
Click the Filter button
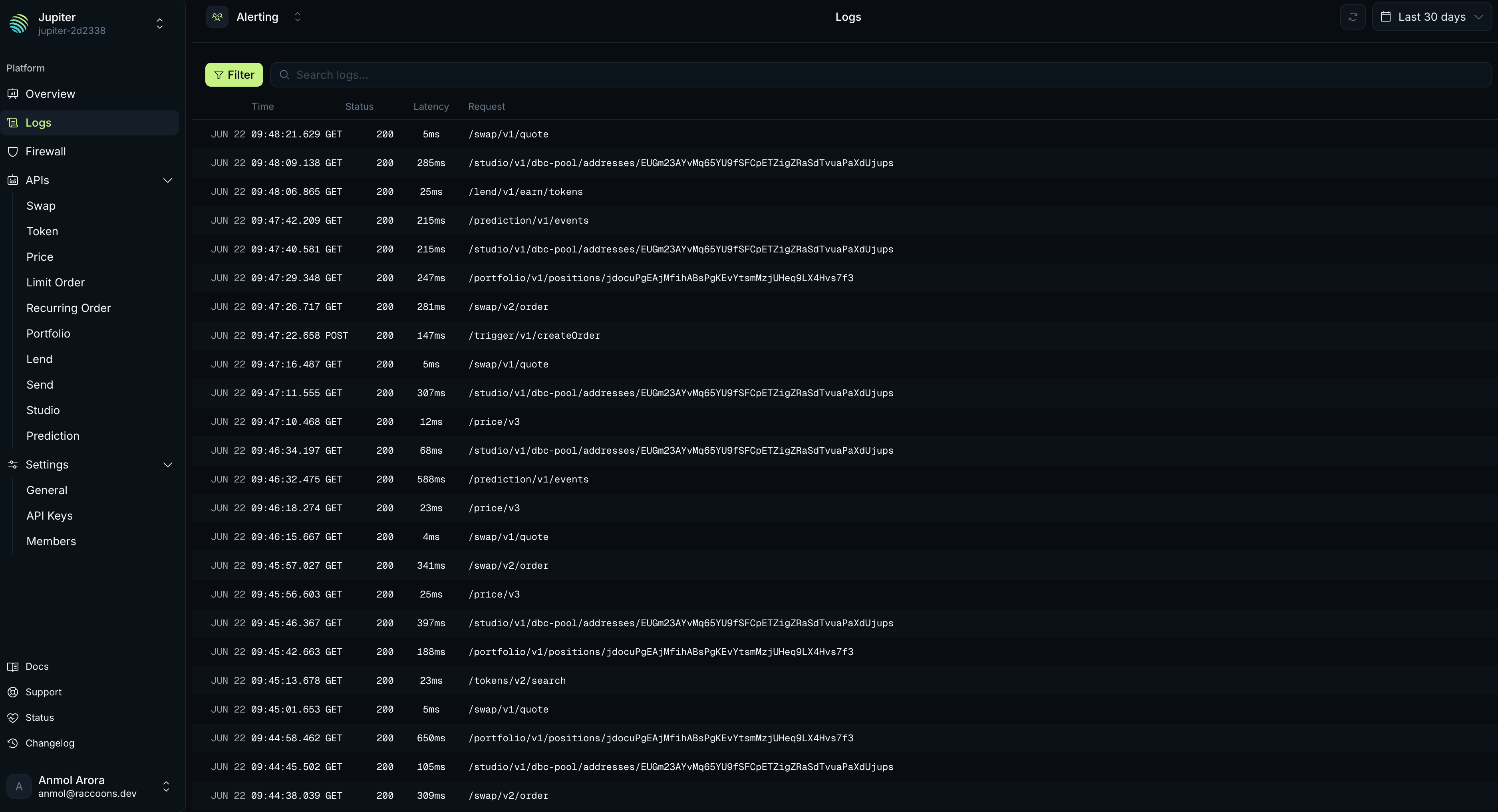click(x=234, y=74)
